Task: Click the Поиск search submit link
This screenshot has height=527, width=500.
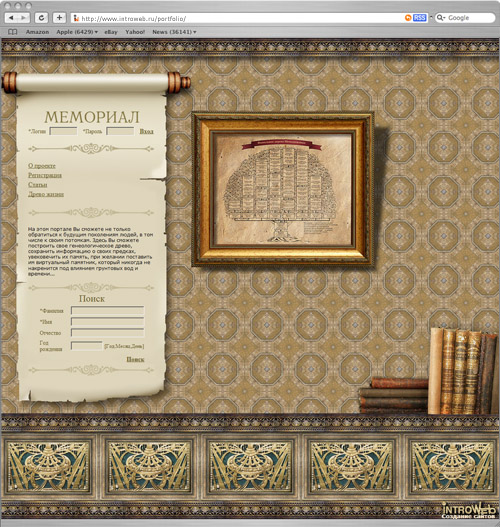Action: [x=135, y=359]
